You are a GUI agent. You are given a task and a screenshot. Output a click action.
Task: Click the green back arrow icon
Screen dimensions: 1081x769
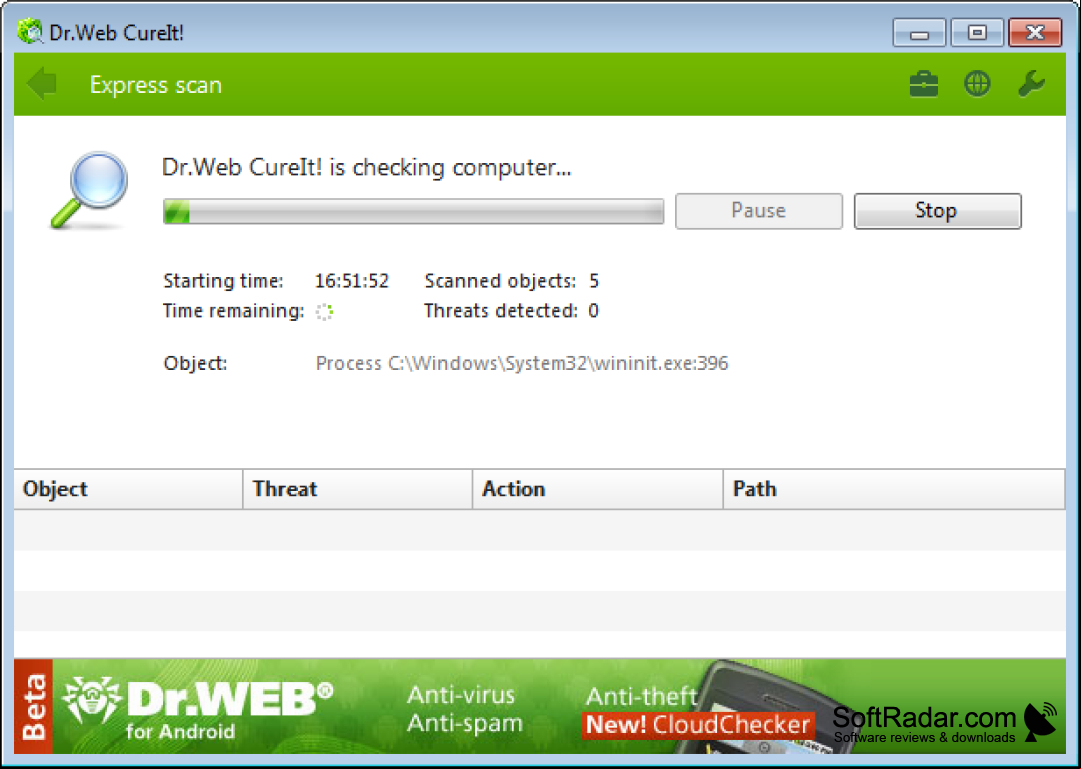[x=41, y=84]
